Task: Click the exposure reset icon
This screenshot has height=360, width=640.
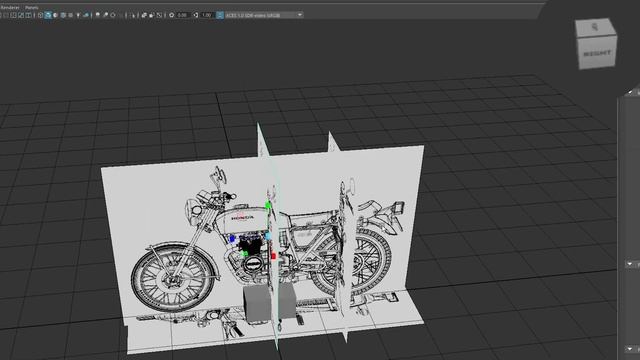Action: (171, 15)
